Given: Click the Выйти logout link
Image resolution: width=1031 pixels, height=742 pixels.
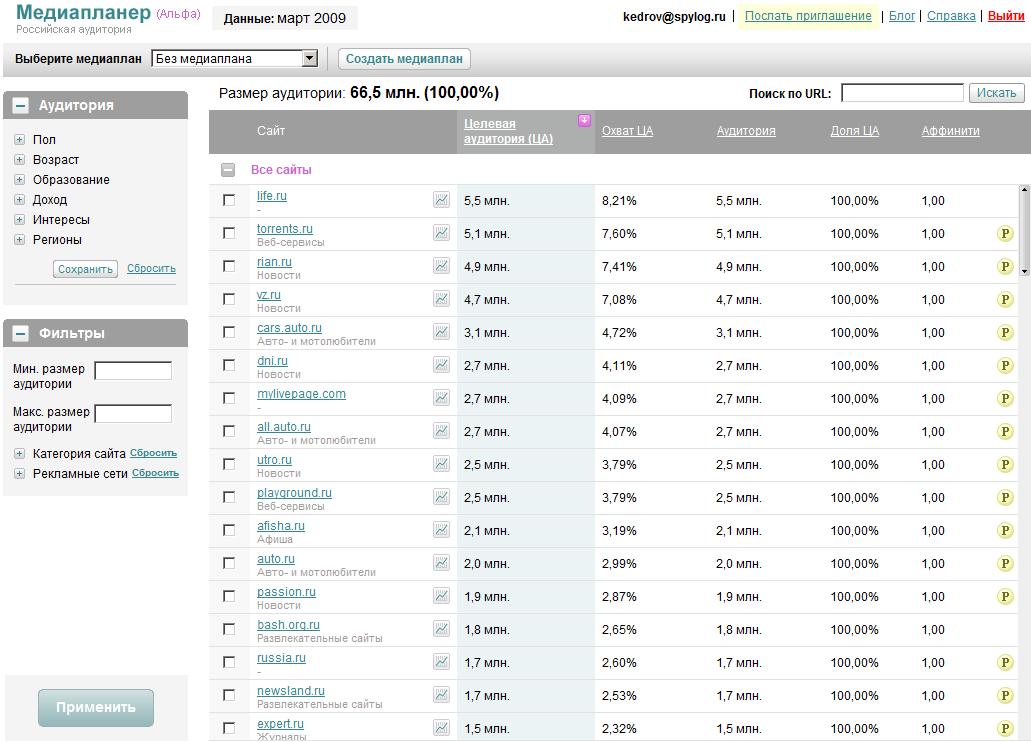Looking at the screenshot, I should pos(1006,16).
